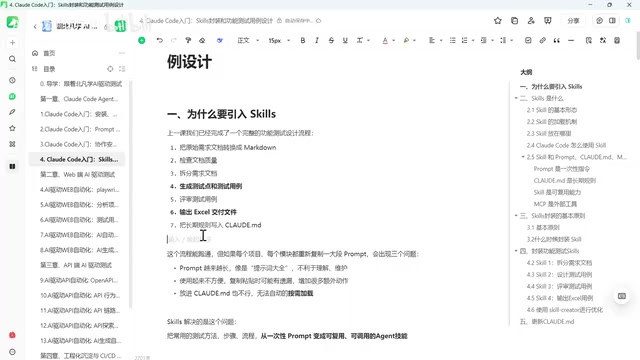Open 9.AI驱动API自动化 OpenAPI note

click(x=79, y=280)
